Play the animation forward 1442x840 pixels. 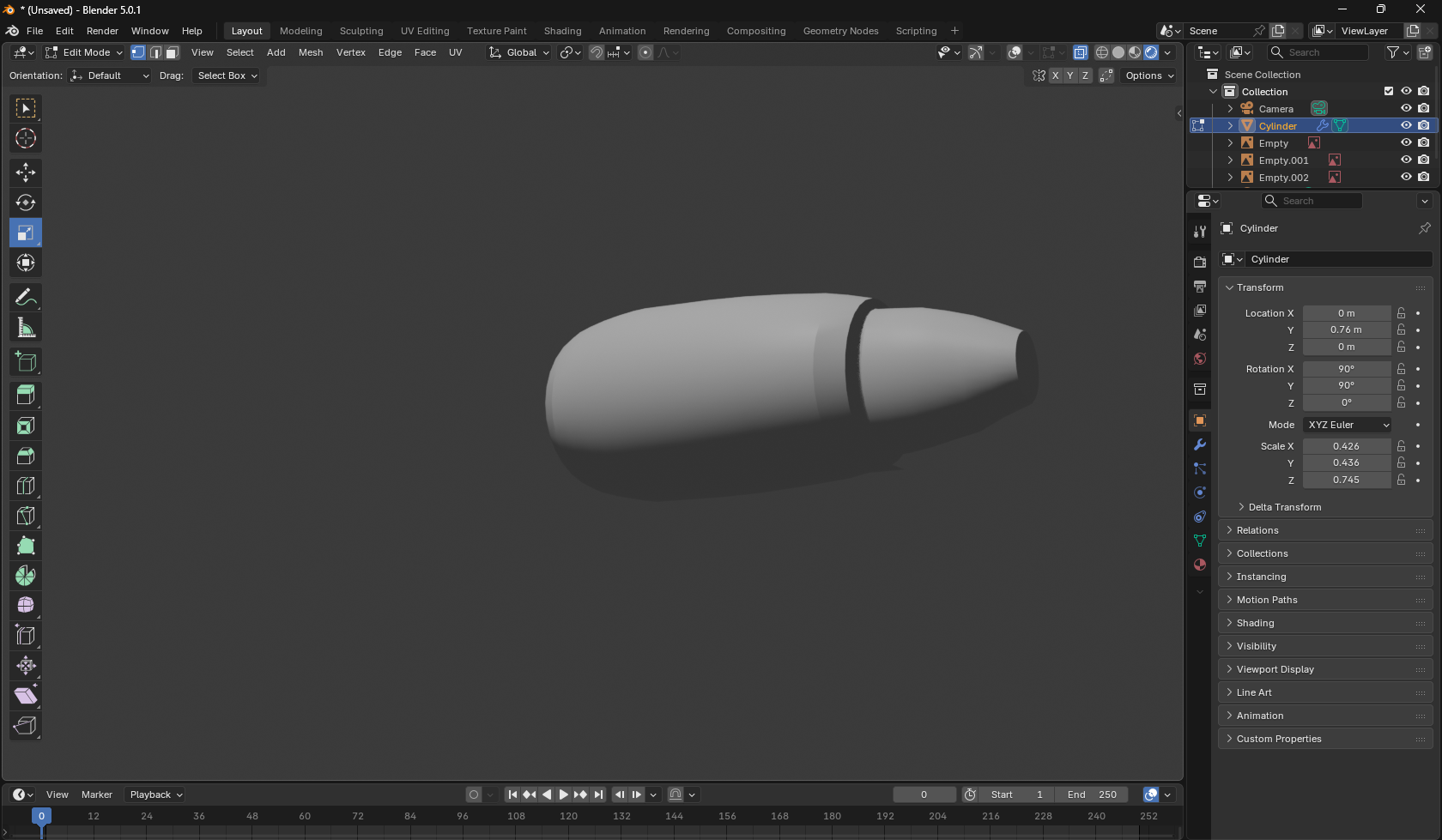tap(564, 795)
